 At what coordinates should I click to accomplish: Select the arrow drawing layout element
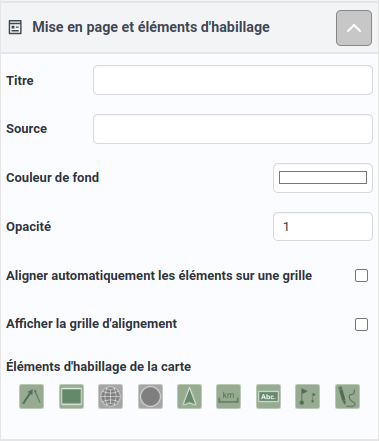[x=32, y=396]
